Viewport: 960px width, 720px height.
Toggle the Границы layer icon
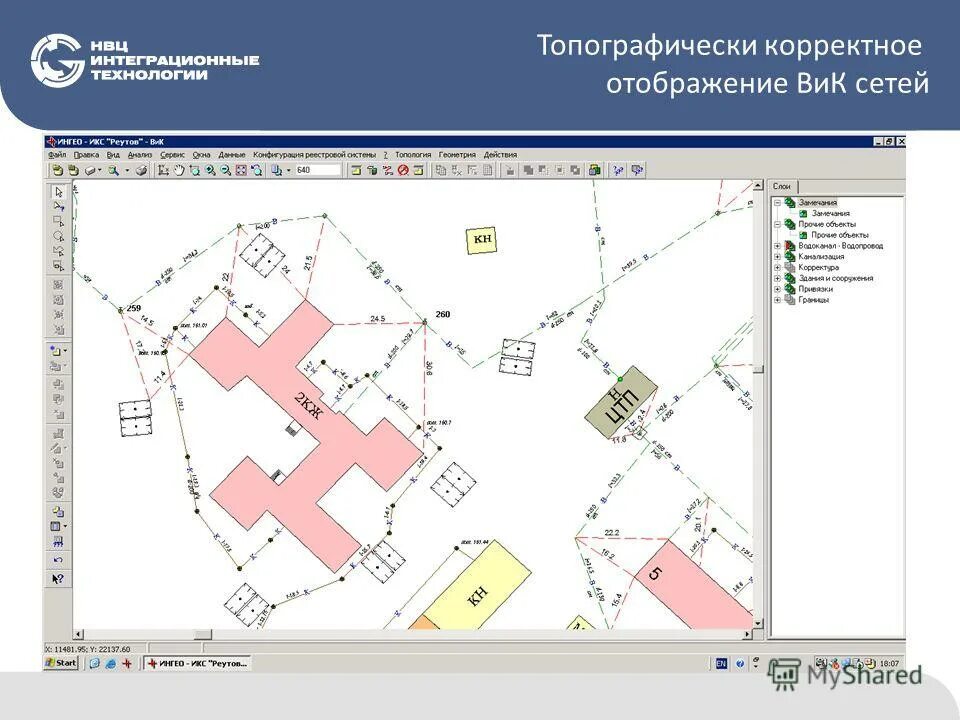pos(790,299)
